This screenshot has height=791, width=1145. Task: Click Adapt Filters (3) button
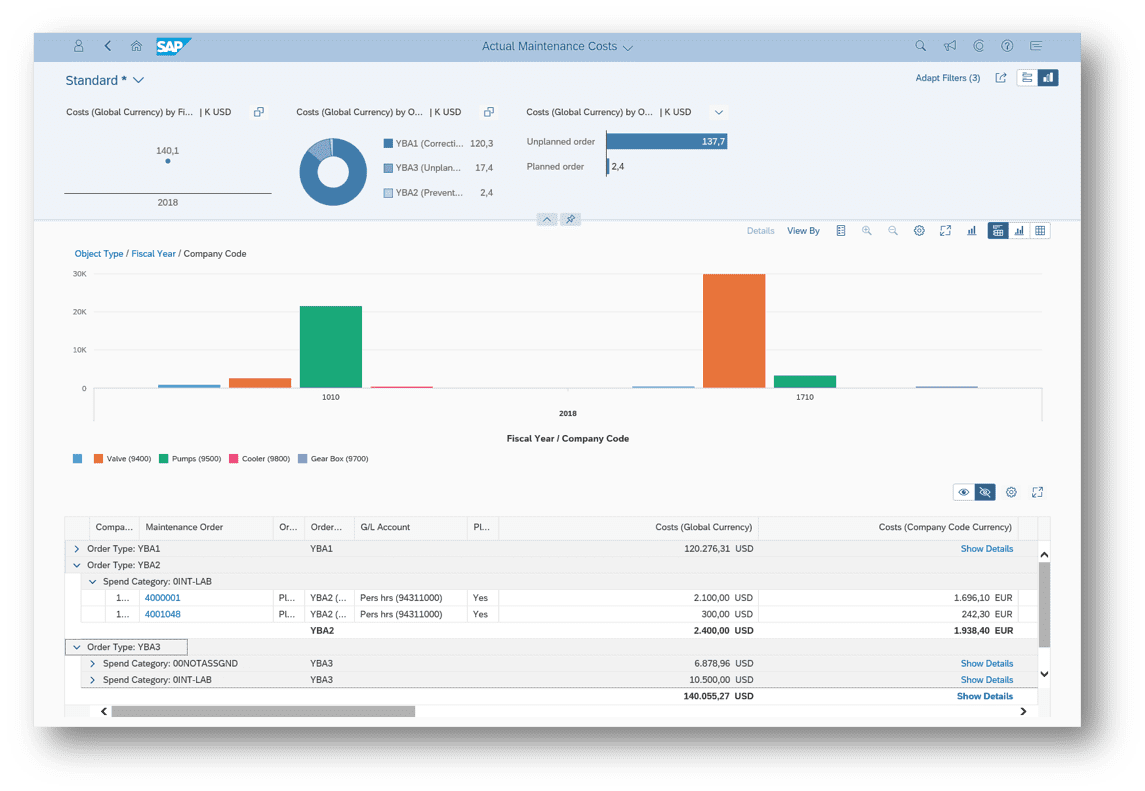pyautogui.click(x=947, y=78)
